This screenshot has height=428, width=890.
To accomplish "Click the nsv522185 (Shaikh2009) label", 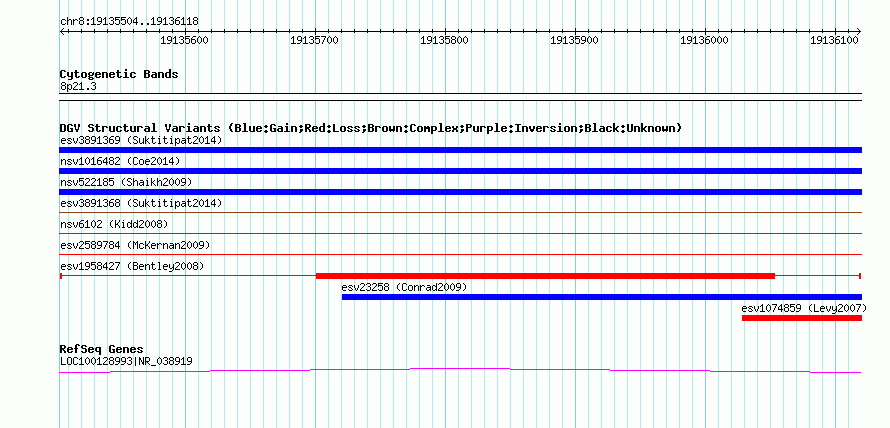I will point(126,182).
